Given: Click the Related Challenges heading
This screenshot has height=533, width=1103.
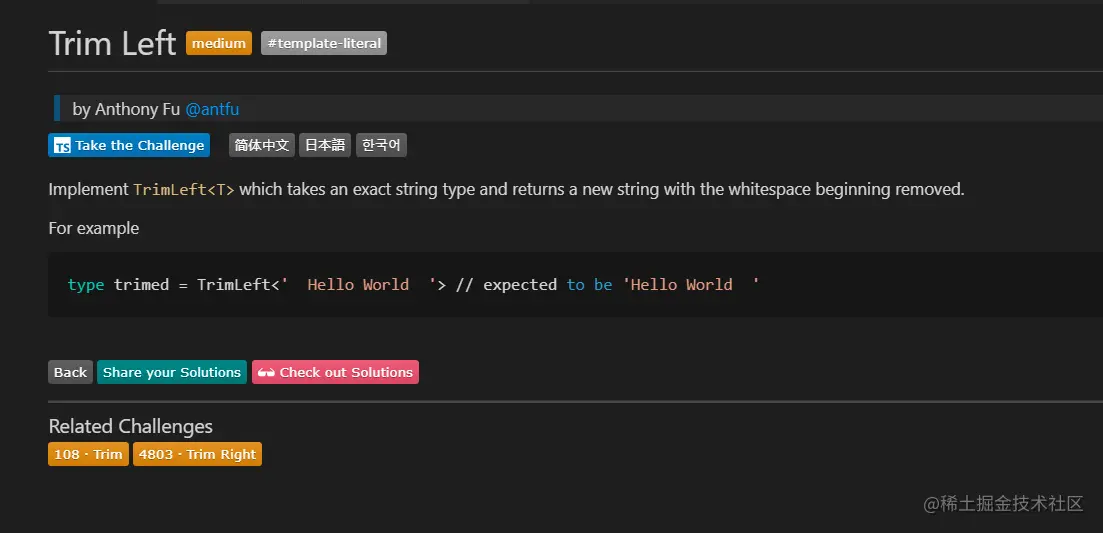Looking at the screenshot, I should pos(131,426).
